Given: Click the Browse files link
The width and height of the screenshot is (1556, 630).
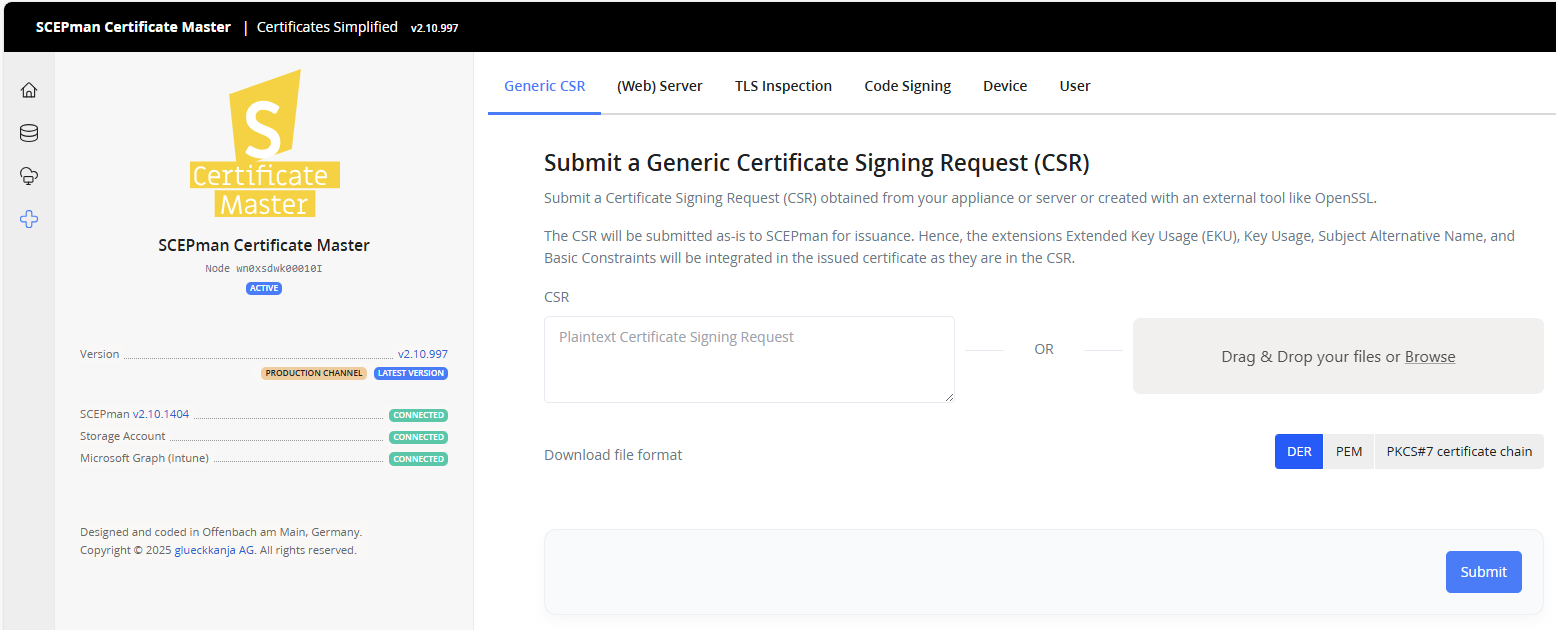Looking at the screenshot, I should pos(1430,357).
